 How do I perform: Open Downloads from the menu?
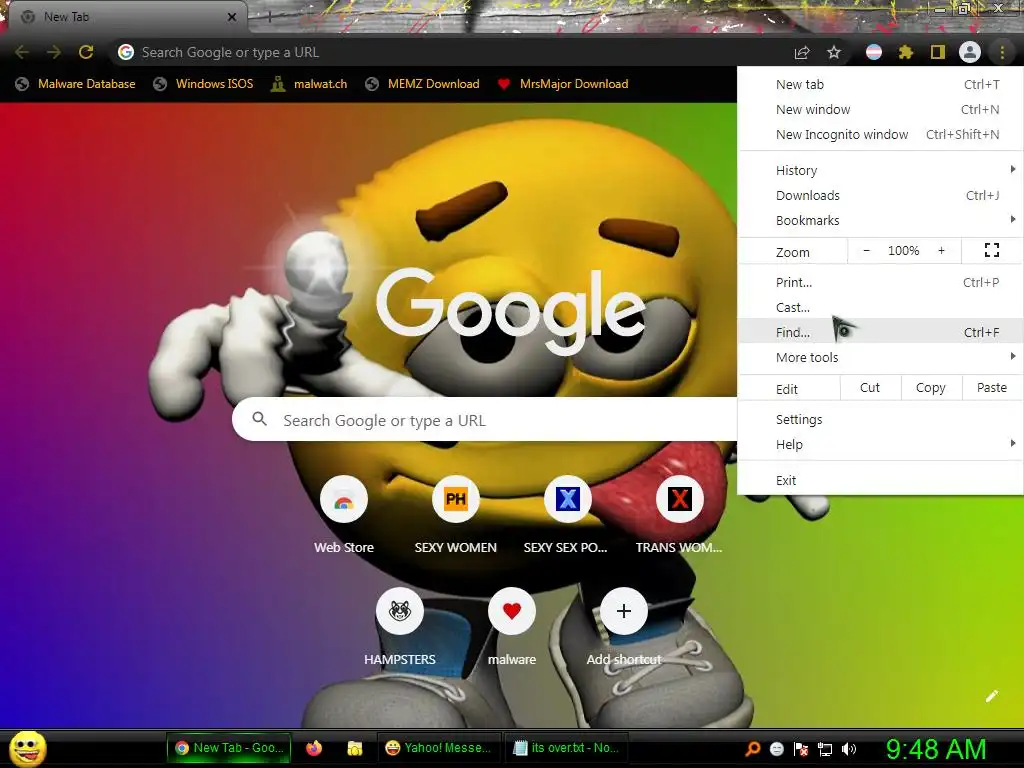(x=880, y=195)
